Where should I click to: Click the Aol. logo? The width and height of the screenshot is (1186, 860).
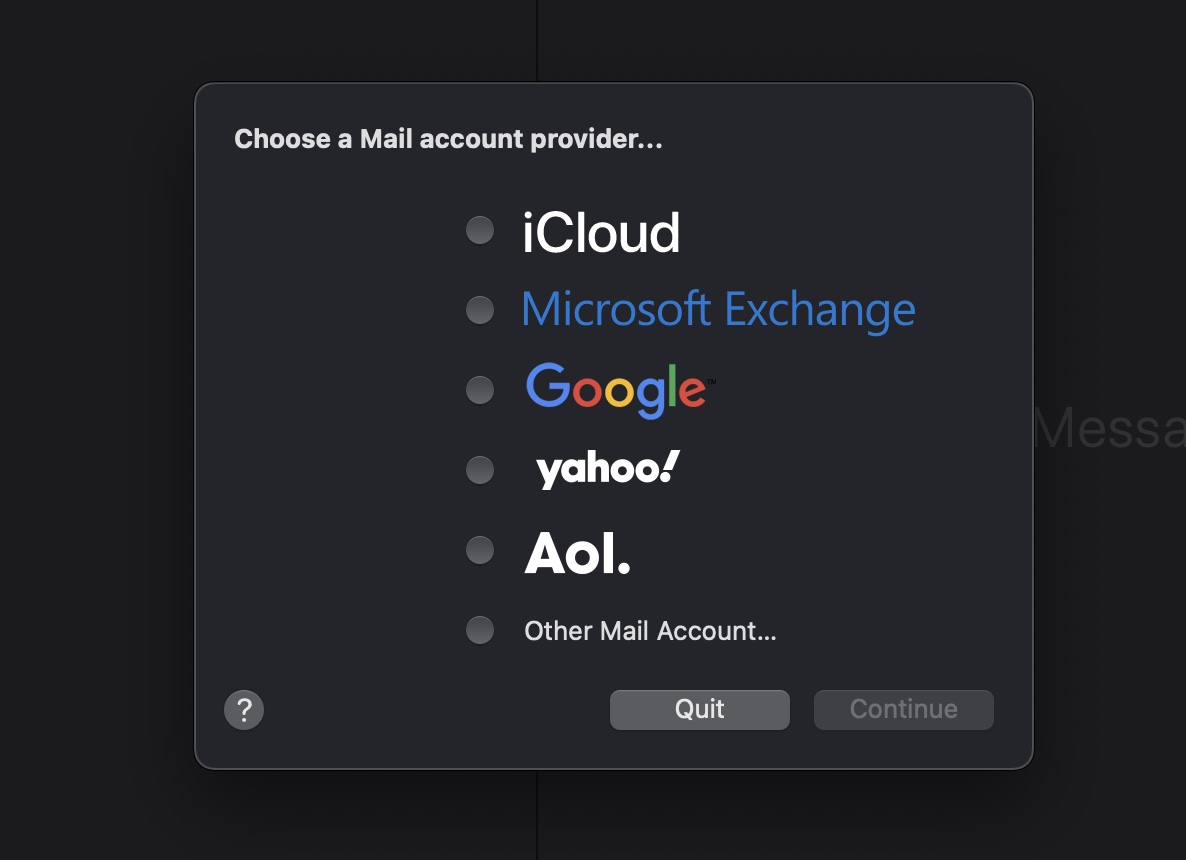pyautogui.click(x=577, y=553)
